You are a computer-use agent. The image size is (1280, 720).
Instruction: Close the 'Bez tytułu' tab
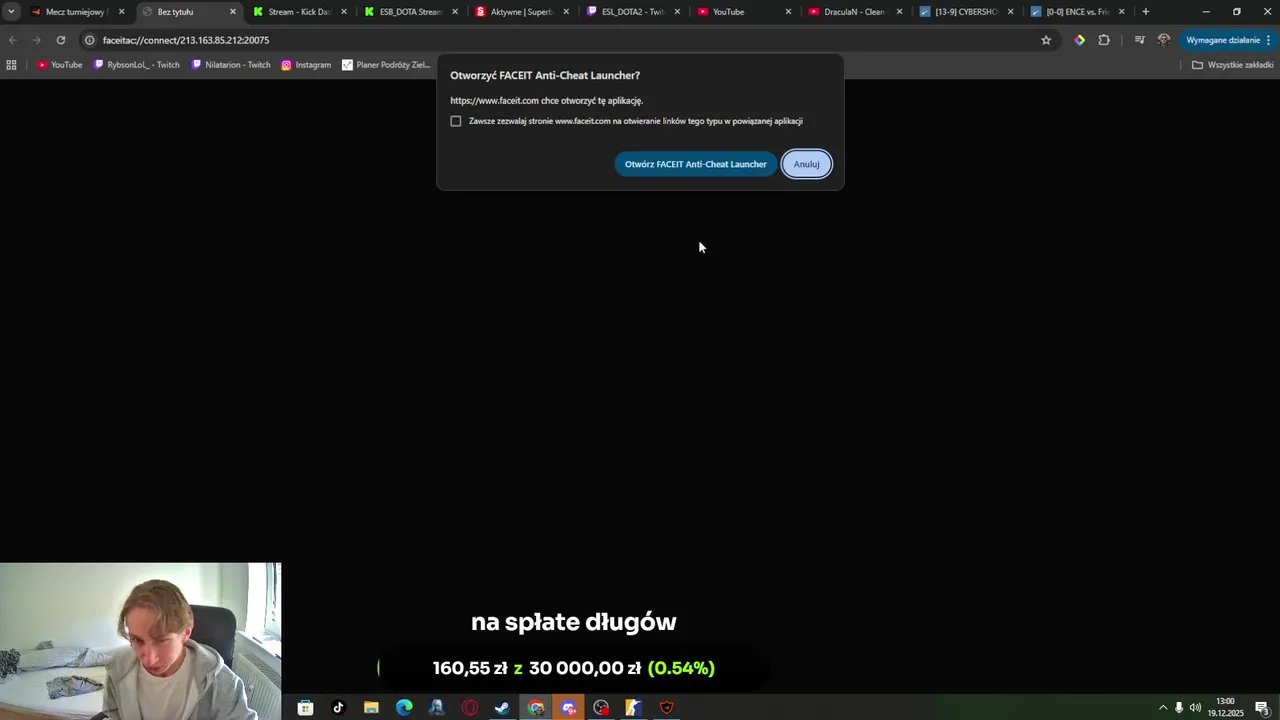pos(233,12)
